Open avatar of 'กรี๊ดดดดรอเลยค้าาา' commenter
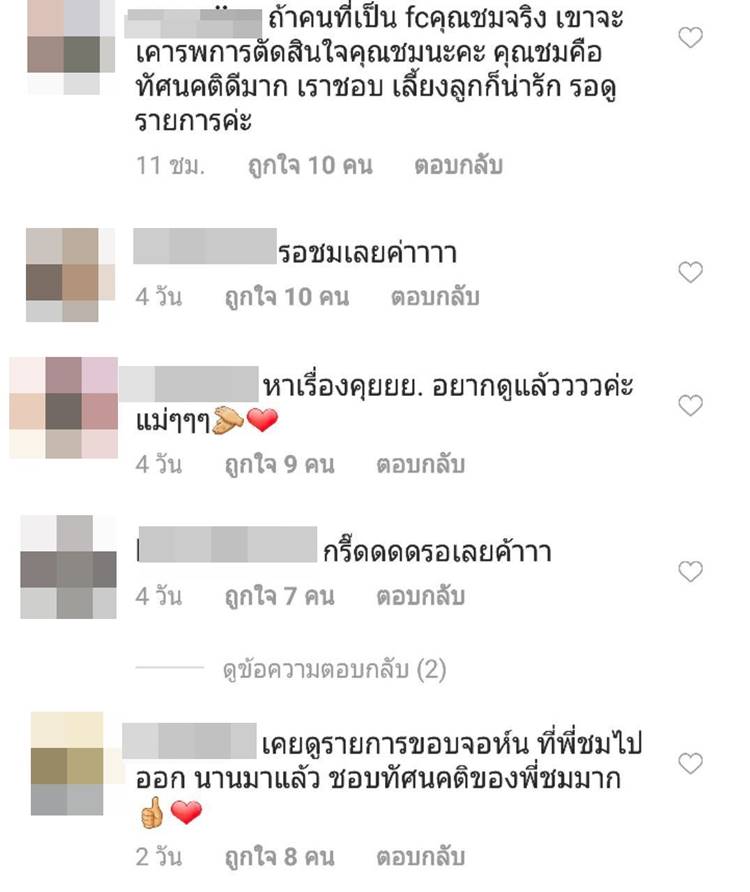 pyautogui.click(x=68, y=567)
